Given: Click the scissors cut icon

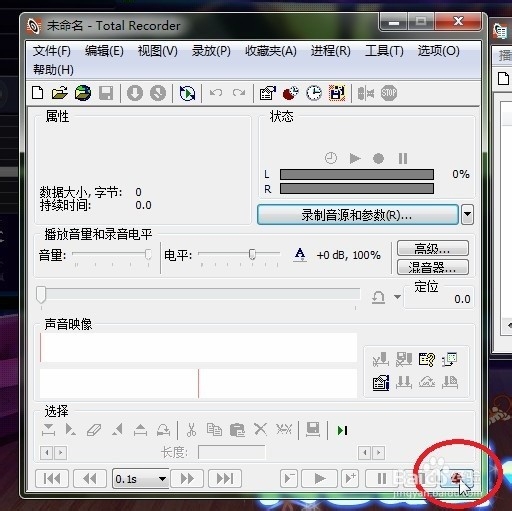Looking at the screenshot, I should pos(191,430).
